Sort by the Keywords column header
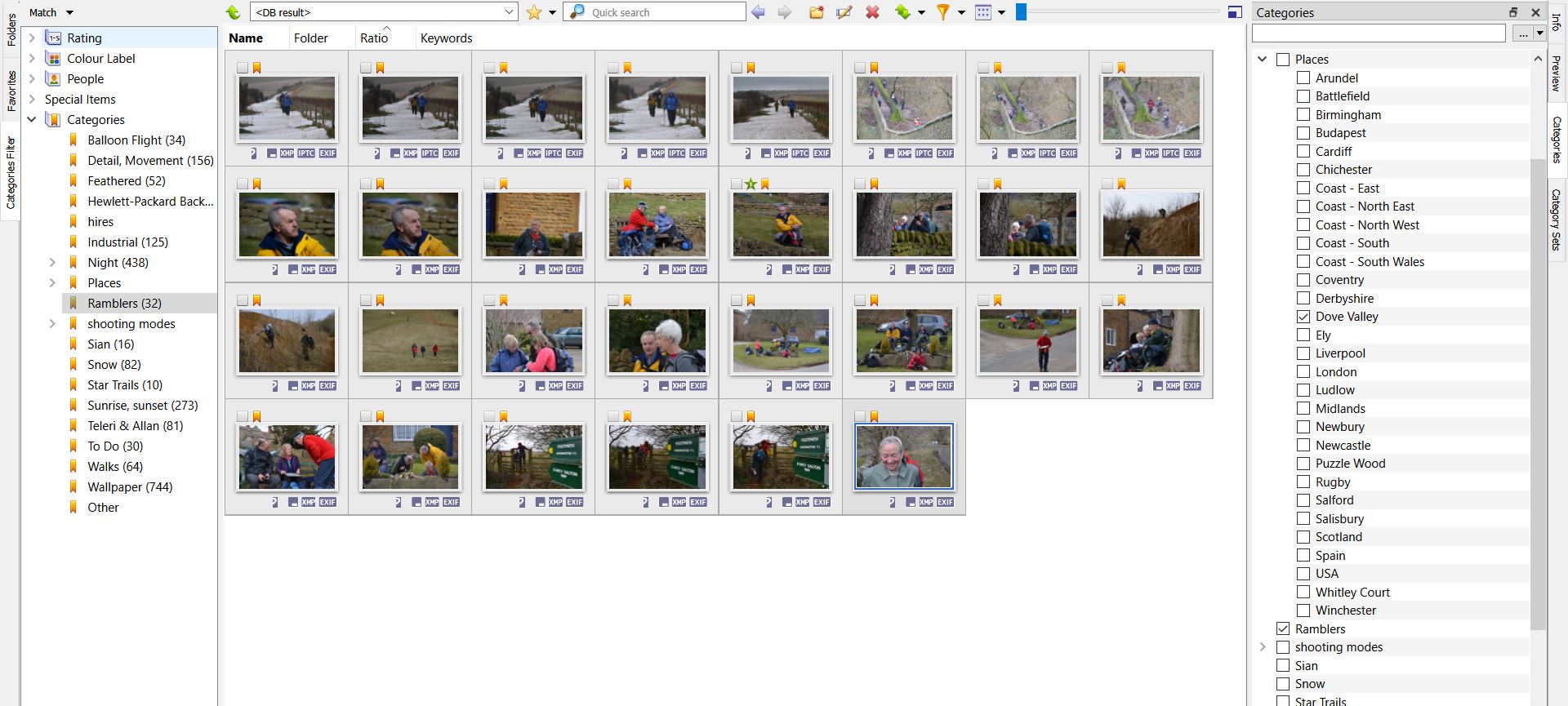Image resolution: width=1568 pixels, height=706 pixels. click(446, 38)
